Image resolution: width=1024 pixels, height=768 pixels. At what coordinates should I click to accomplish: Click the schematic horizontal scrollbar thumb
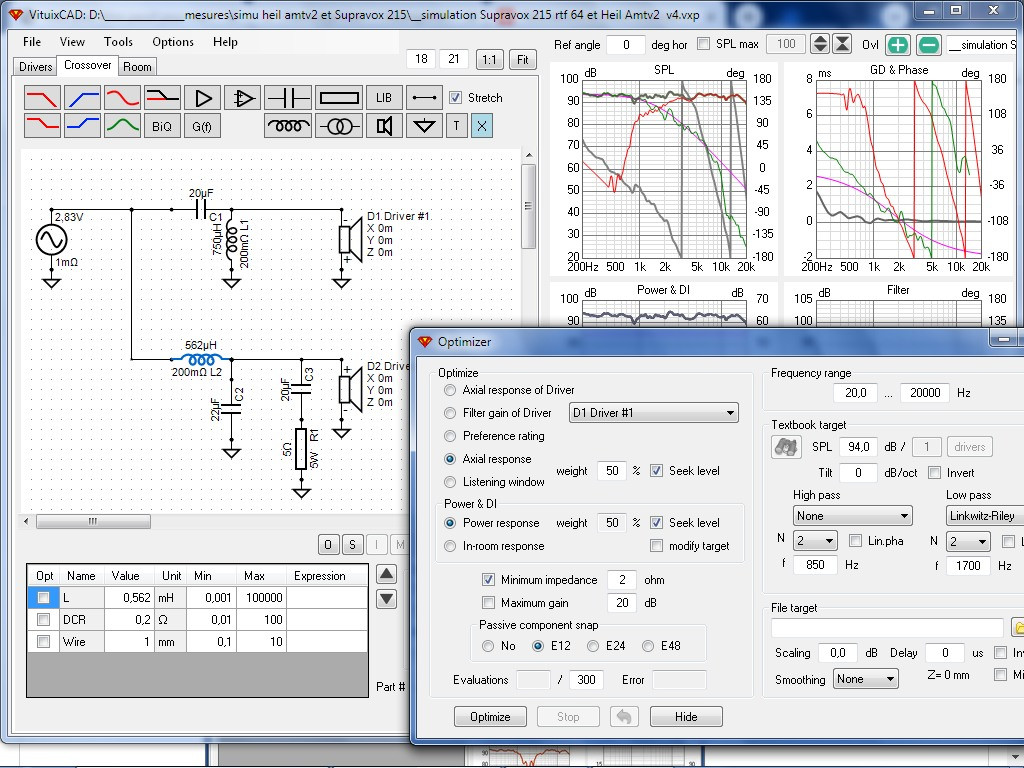click(91, 521)
